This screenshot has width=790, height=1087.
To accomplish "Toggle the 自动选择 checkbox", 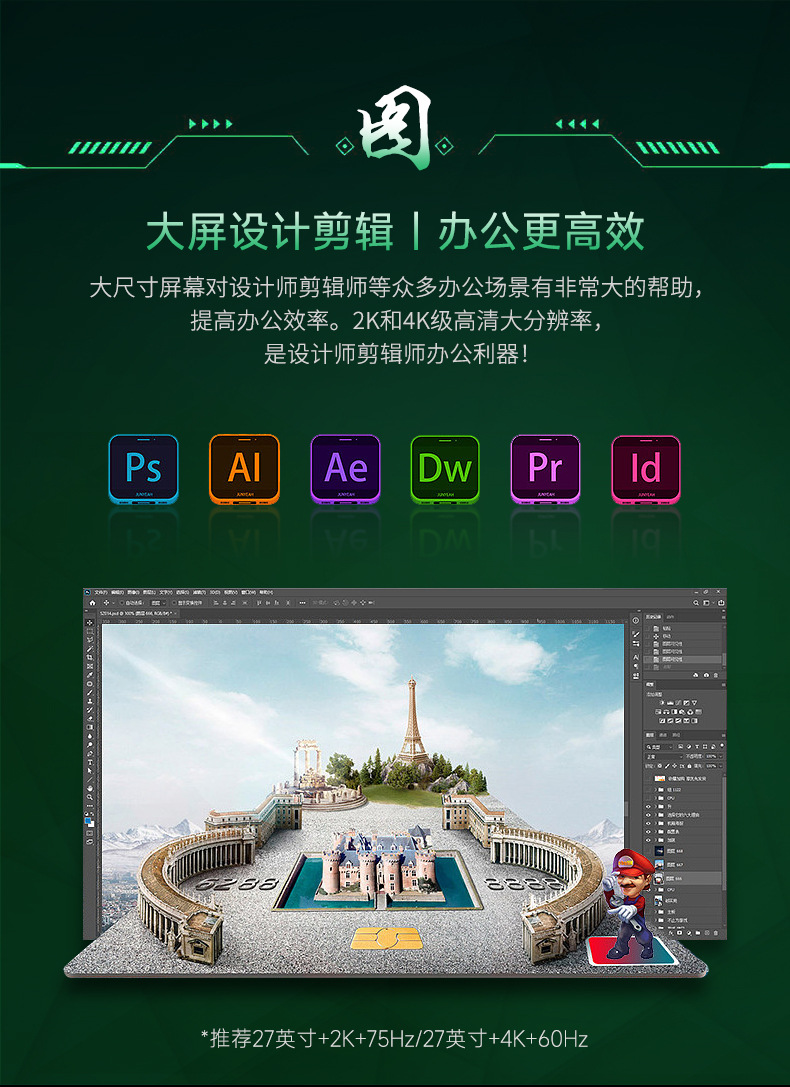I will (121, 603).
